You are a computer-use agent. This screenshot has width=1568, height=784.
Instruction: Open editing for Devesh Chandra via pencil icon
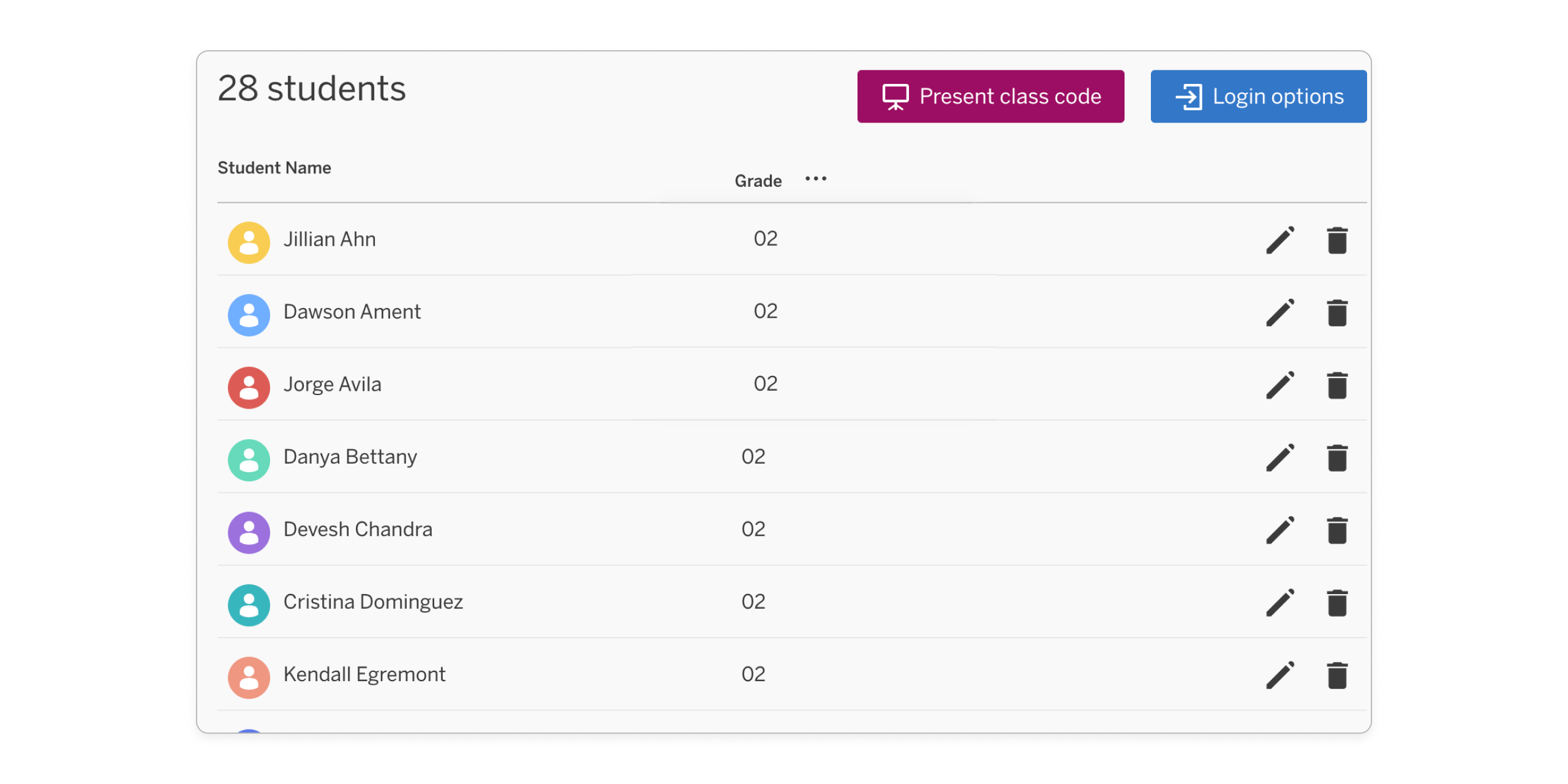coord(1280,529)
